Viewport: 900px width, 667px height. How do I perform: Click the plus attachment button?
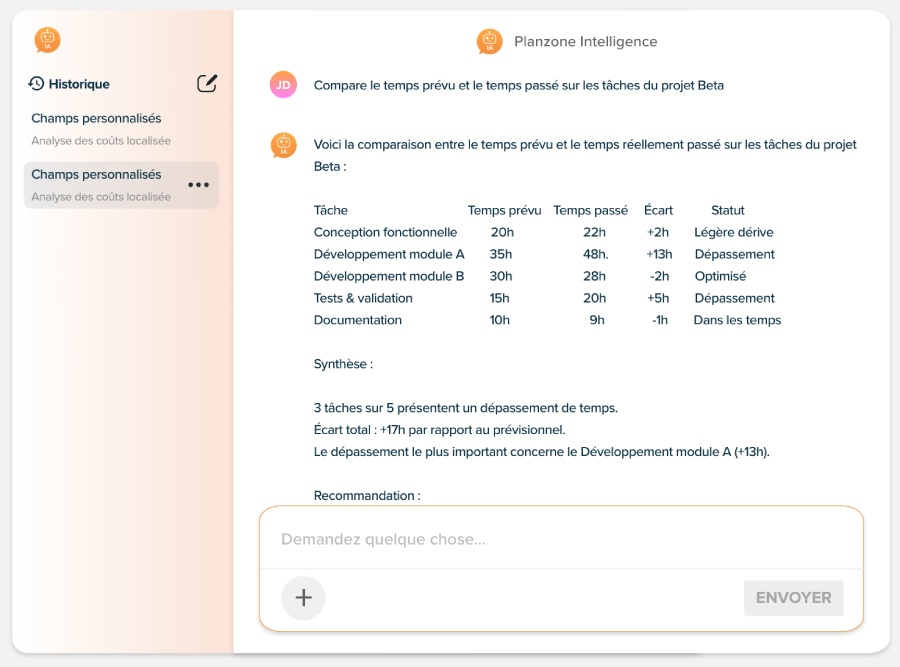(x=302, y=598)
